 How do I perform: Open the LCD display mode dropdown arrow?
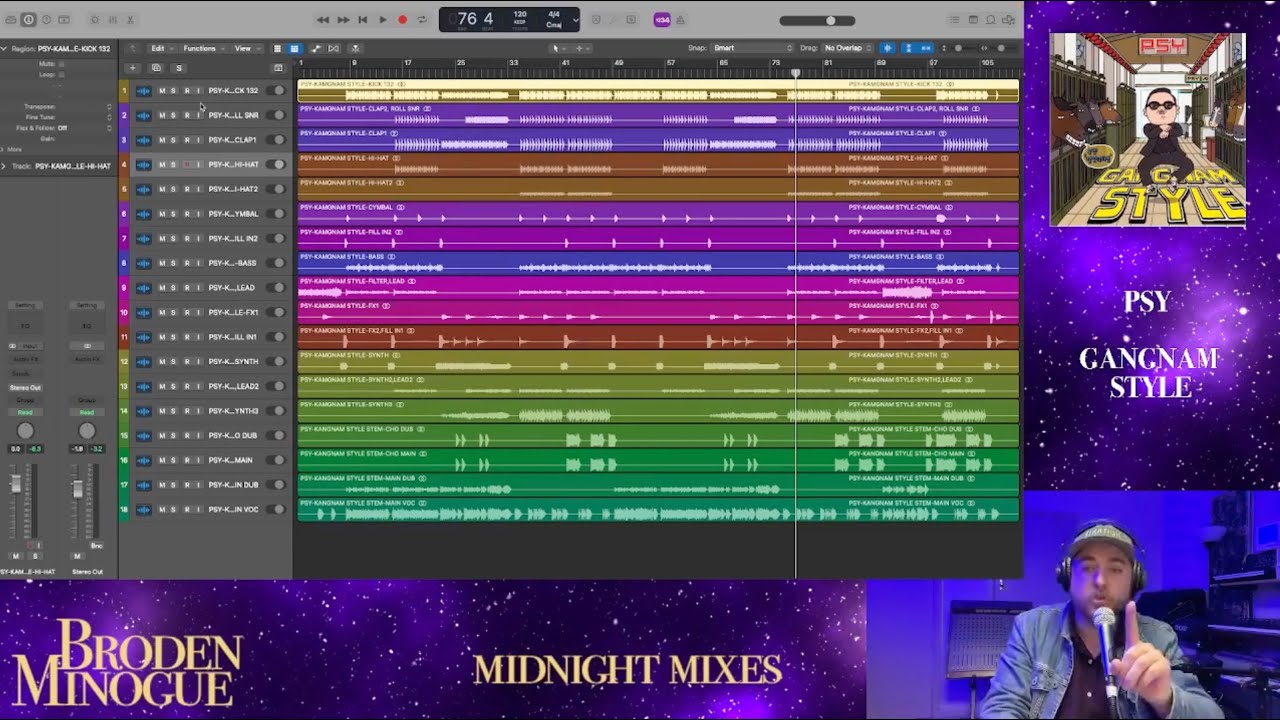575,20
